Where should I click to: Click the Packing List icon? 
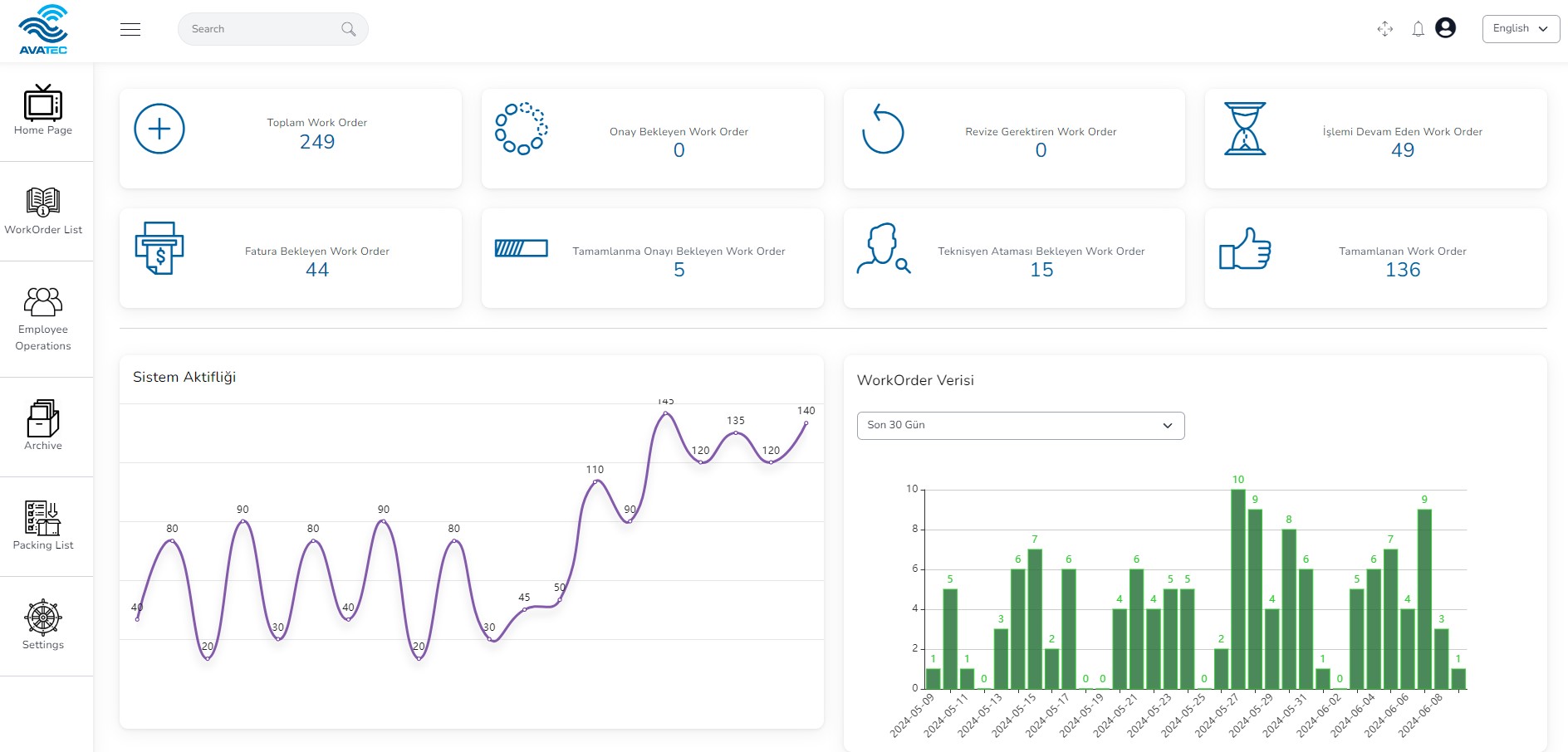[x=43, y=518]
